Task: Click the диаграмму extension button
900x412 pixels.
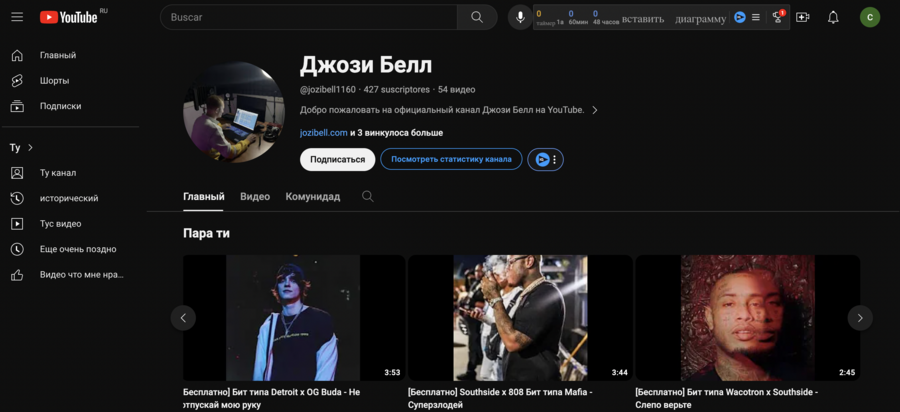Action: pos(701,19)
